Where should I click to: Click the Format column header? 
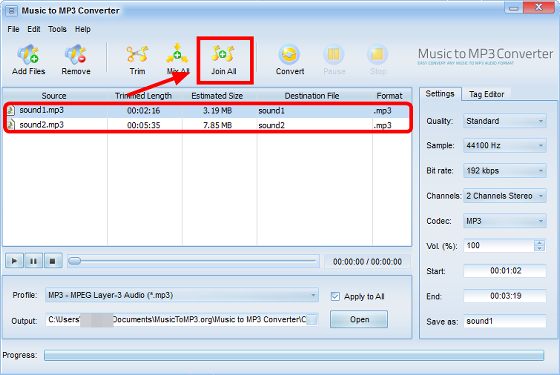click(391, 96)
